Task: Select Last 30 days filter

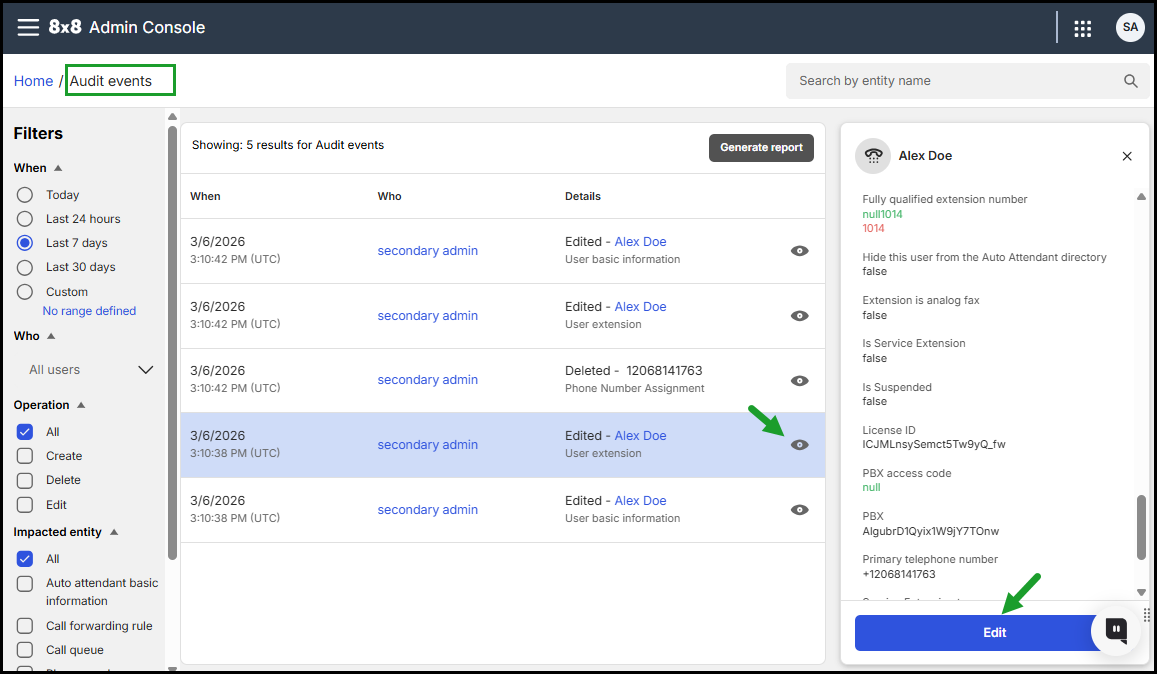Action: click(x=25, y=267)
